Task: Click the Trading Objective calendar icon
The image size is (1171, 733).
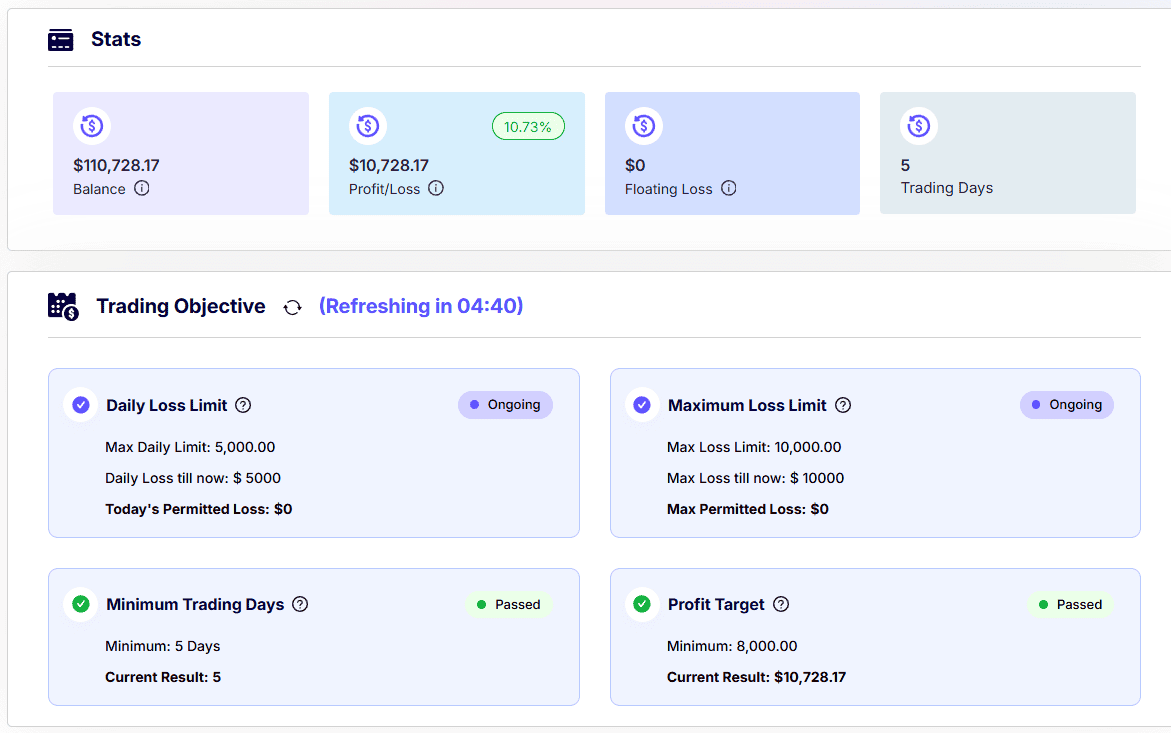Action: [62, 306]
